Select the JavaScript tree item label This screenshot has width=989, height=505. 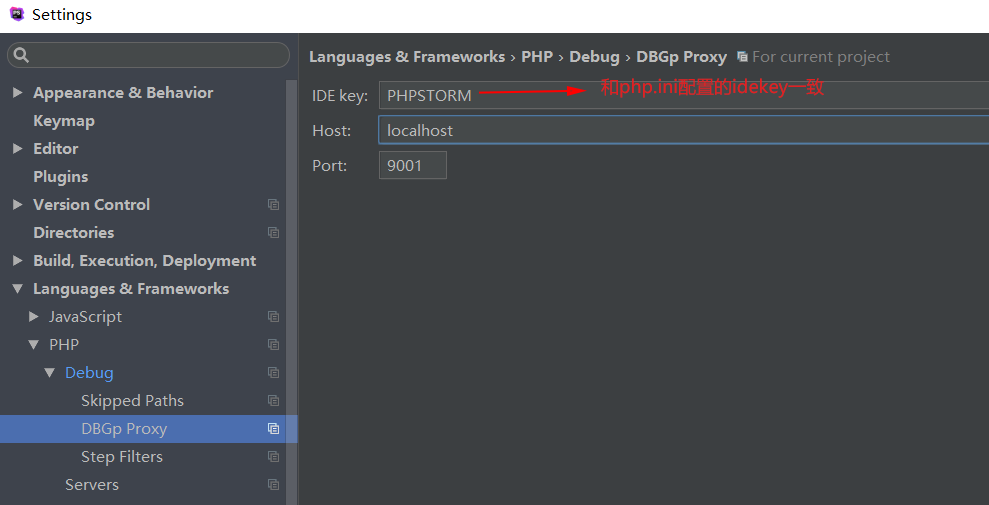(x=85, y=316)
